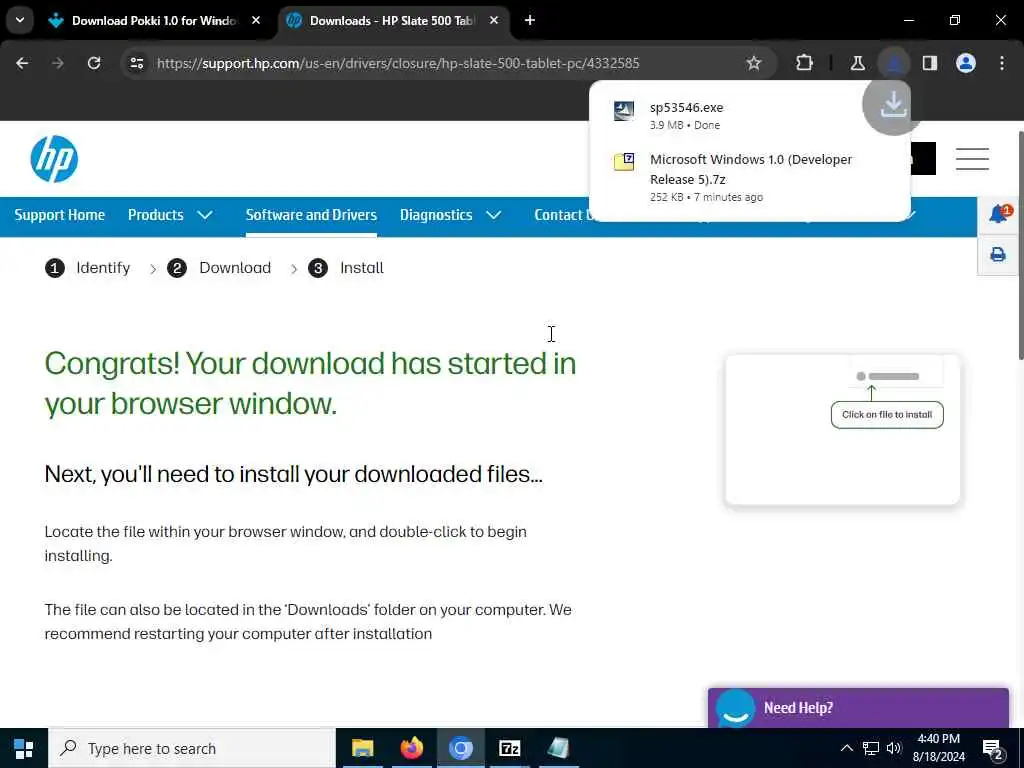Select Software and Drivers menu item
This screenshot has width=1024, height=768.
click(311, 215)
